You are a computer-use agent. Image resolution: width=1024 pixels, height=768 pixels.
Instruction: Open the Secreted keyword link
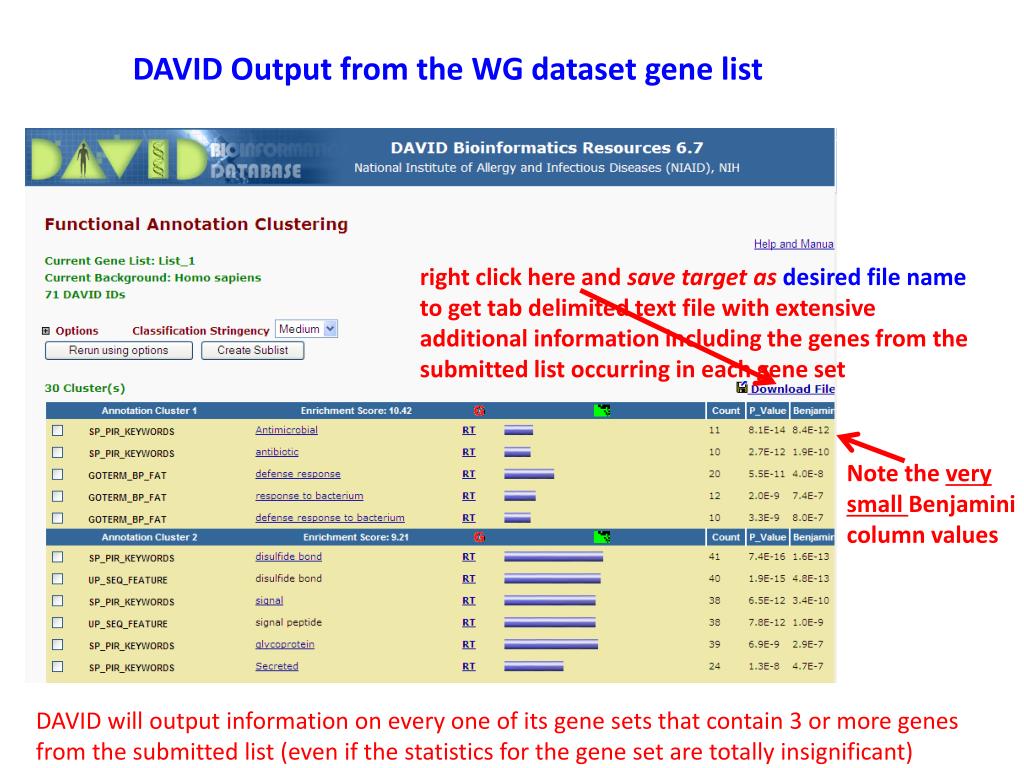(x=277, y=666)
